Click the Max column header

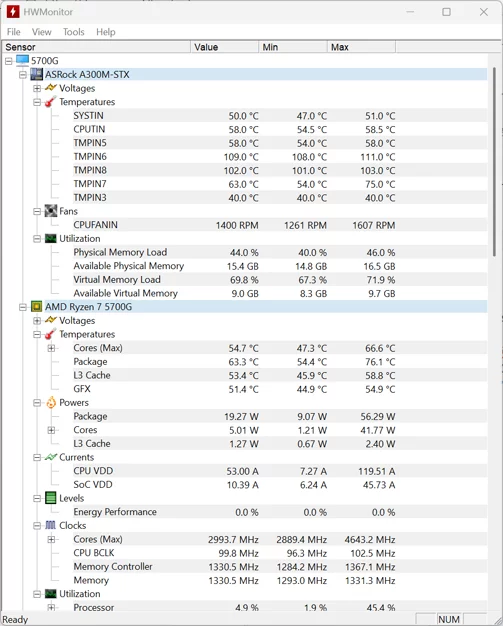coord(362,47)
